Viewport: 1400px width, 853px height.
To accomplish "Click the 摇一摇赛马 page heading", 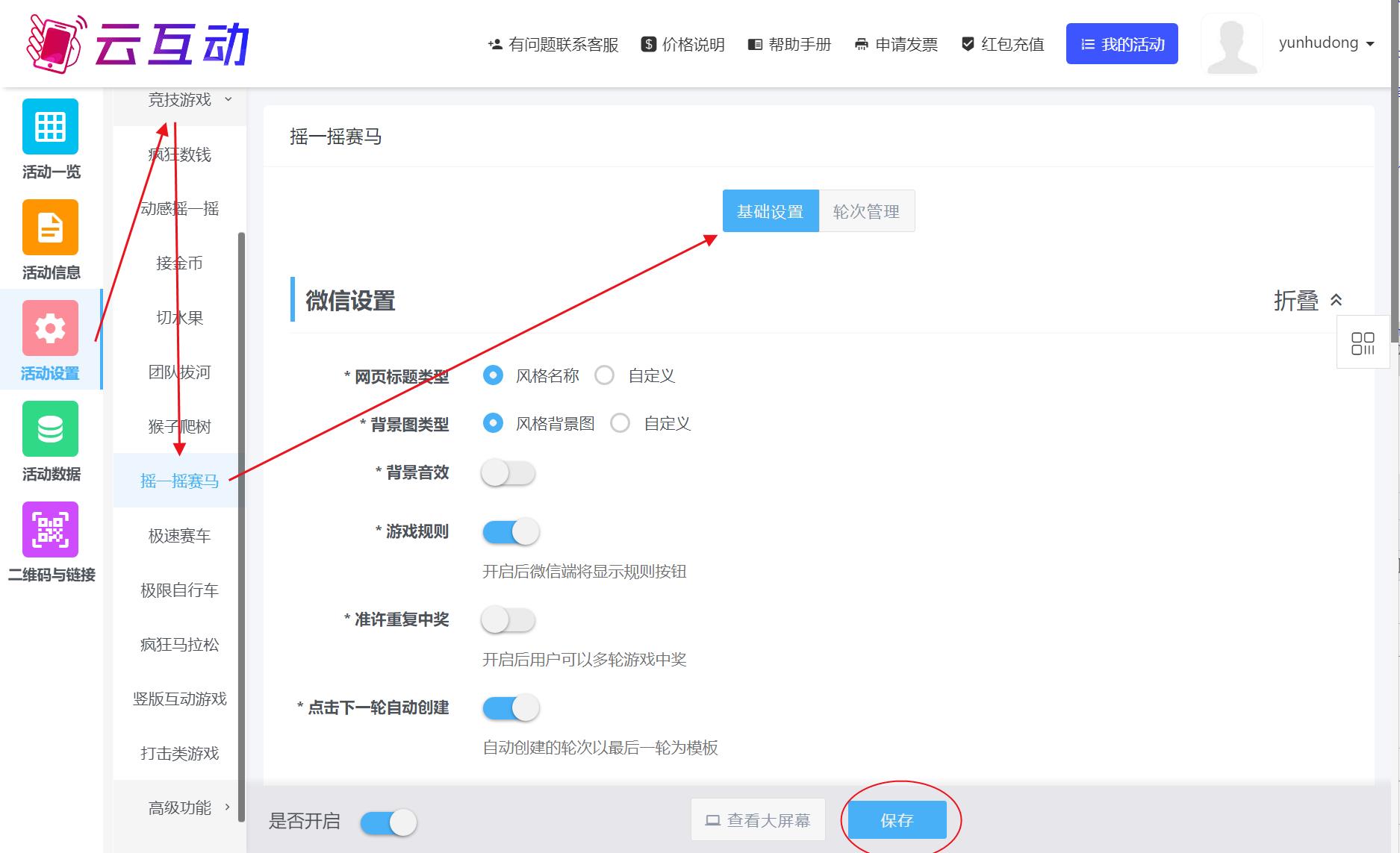I will (x=336, y=137).
